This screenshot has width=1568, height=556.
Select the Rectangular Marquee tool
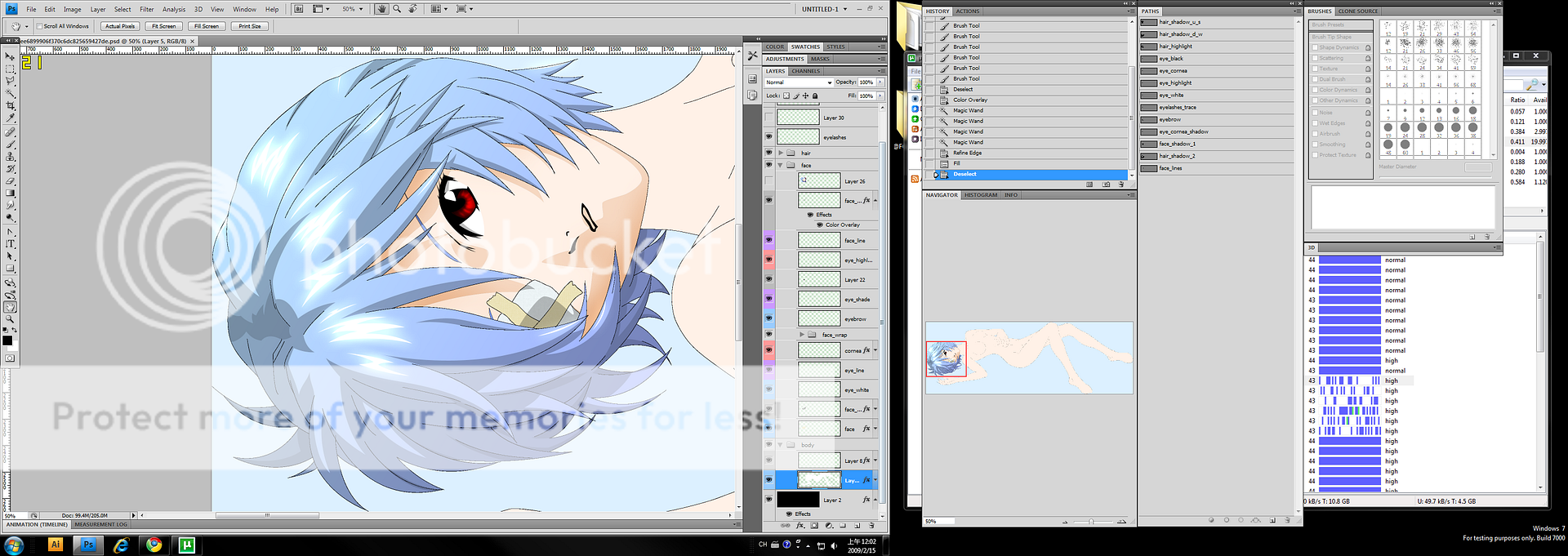(x=10, y=69)
